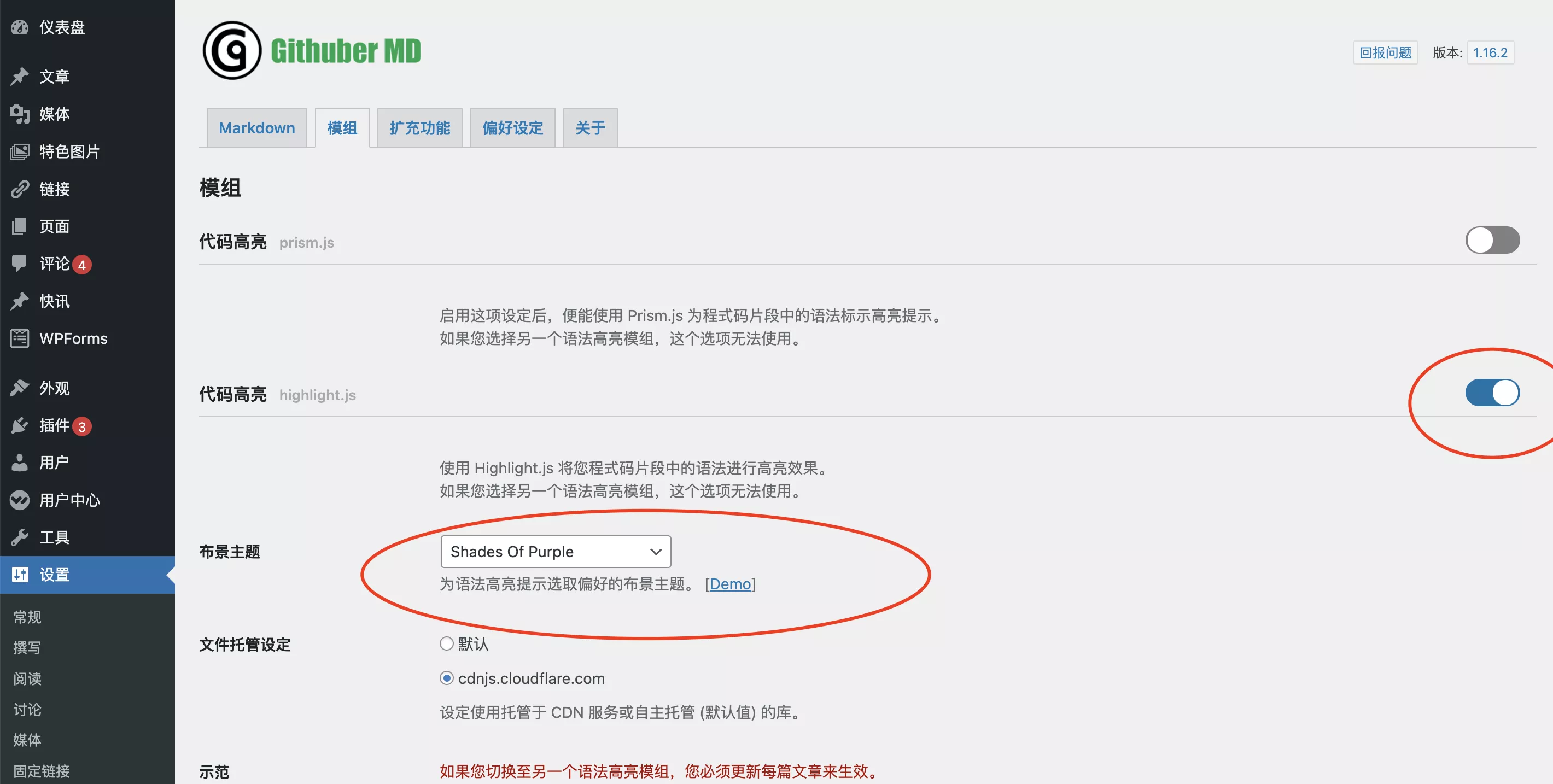Click the settings sliders icon beside 设置
1553x784 pixels.
[x=19, y=575]
